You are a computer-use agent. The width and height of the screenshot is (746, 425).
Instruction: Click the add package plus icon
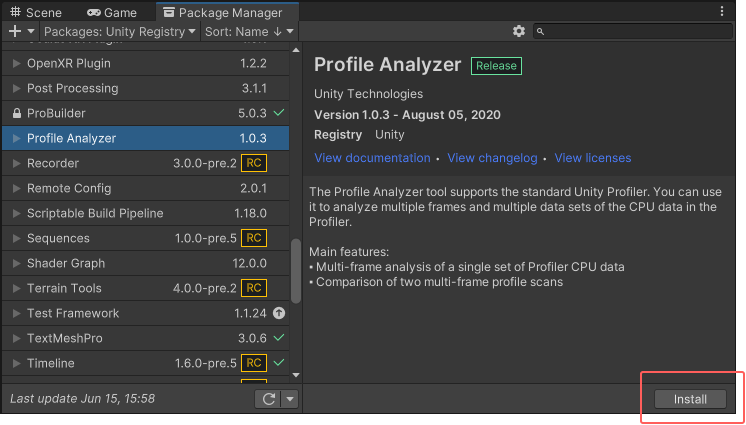[x=15, y=32]
